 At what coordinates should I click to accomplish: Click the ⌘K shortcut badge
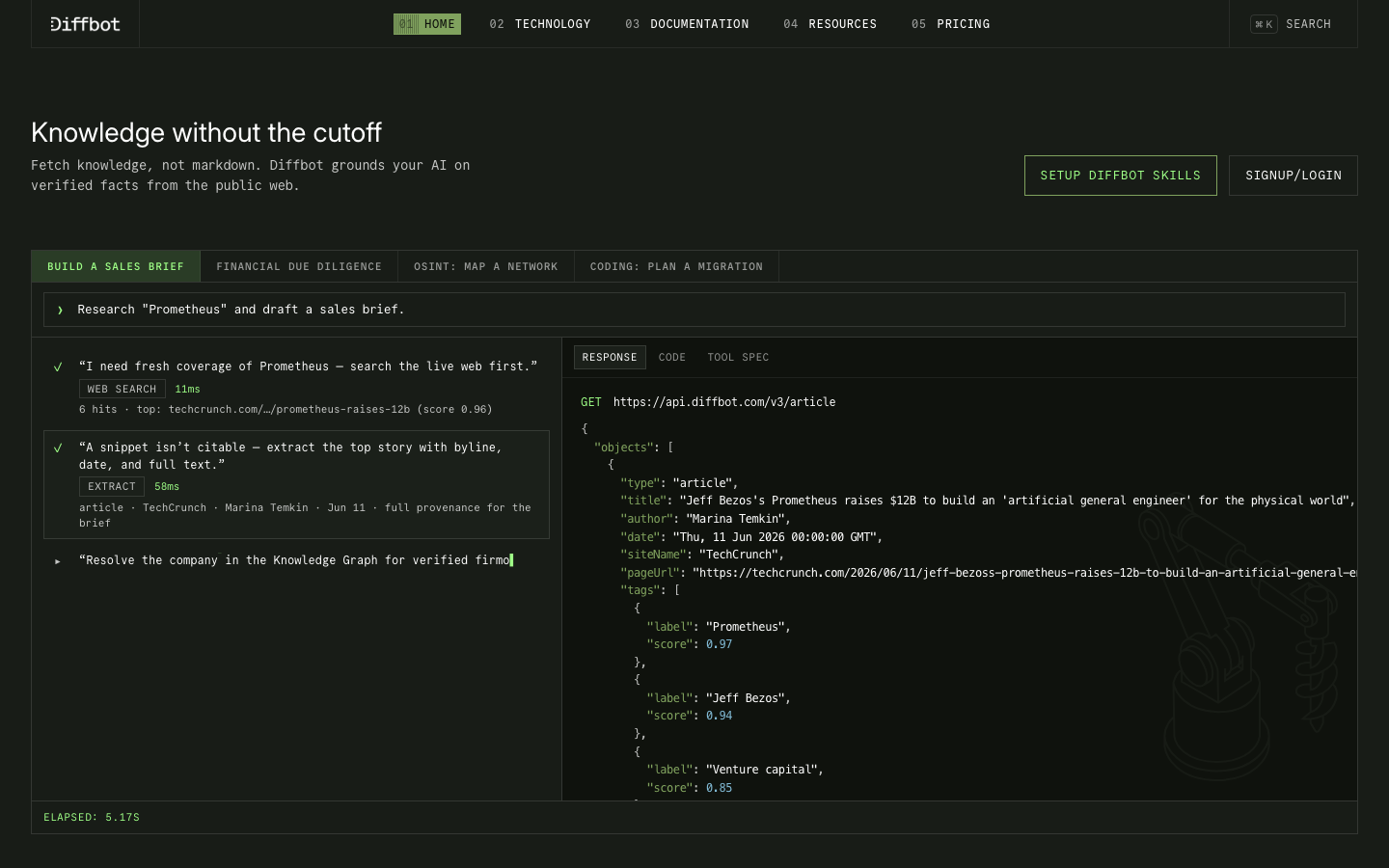[x=1264, y=24]
